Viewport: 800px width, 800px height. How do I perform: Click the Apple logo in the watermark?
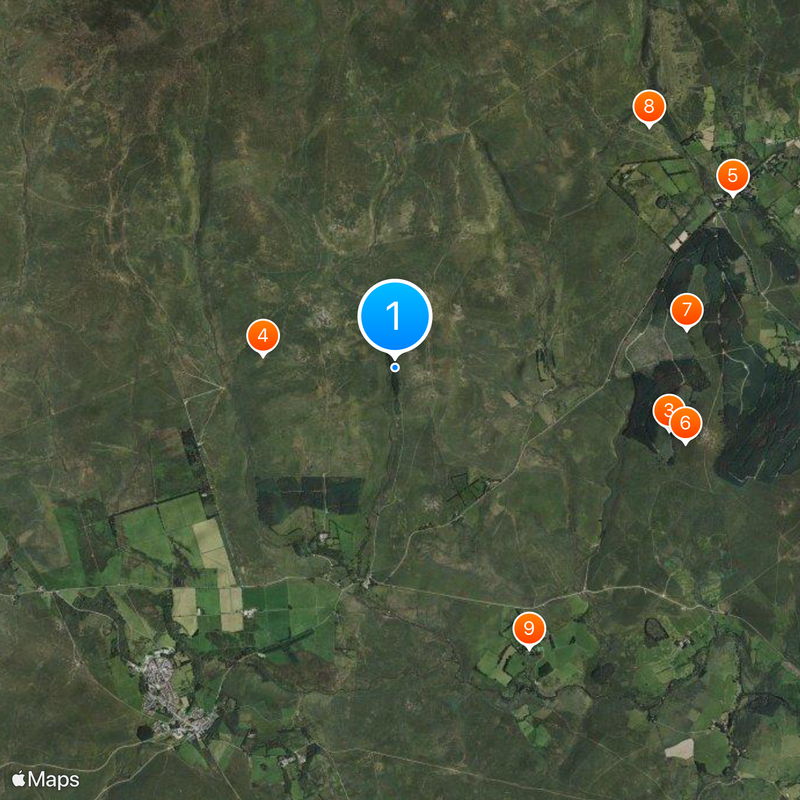point(18,779)
